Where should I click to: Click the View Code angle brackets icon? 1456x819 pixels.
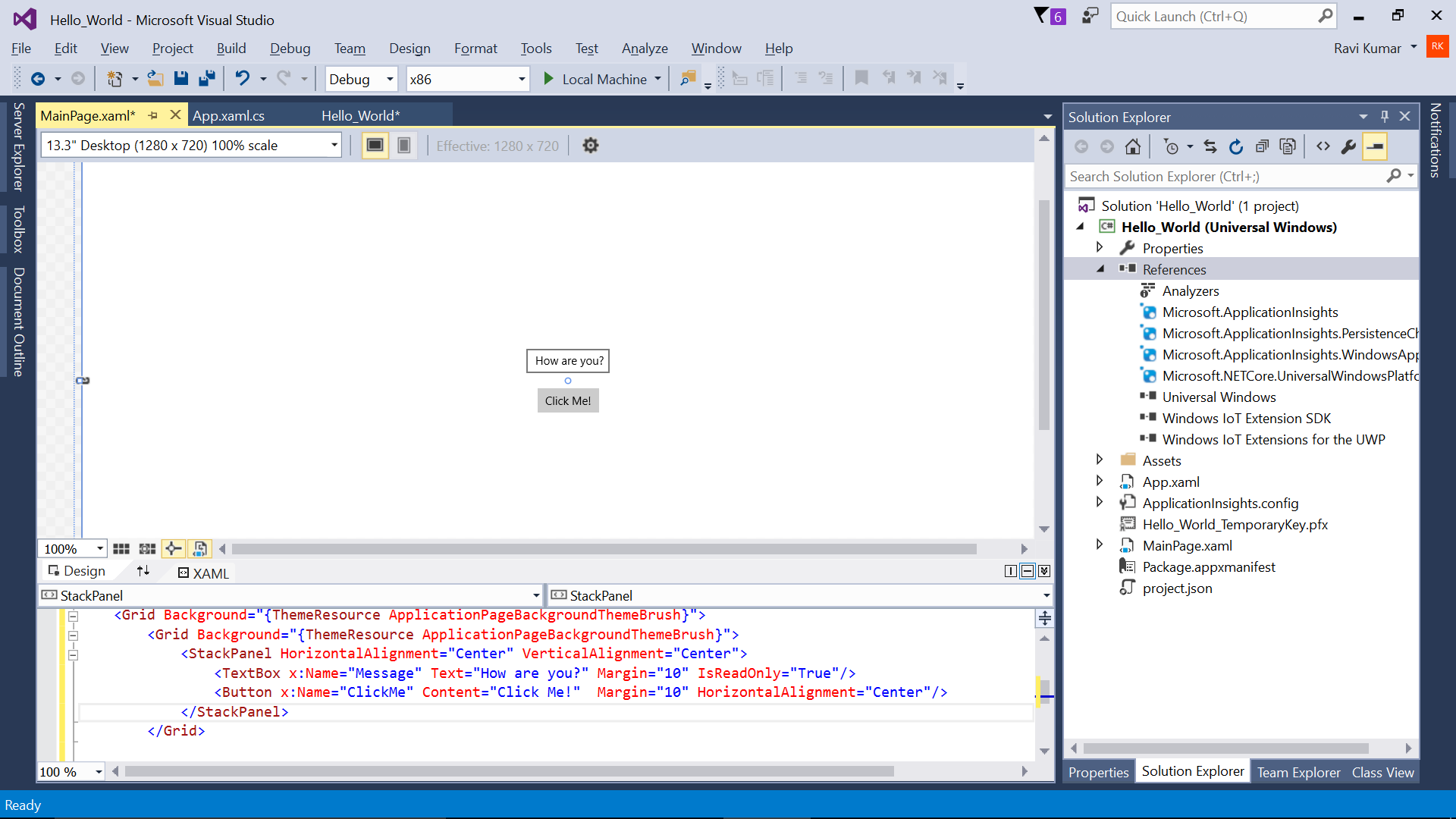(x=1323, y=146)
